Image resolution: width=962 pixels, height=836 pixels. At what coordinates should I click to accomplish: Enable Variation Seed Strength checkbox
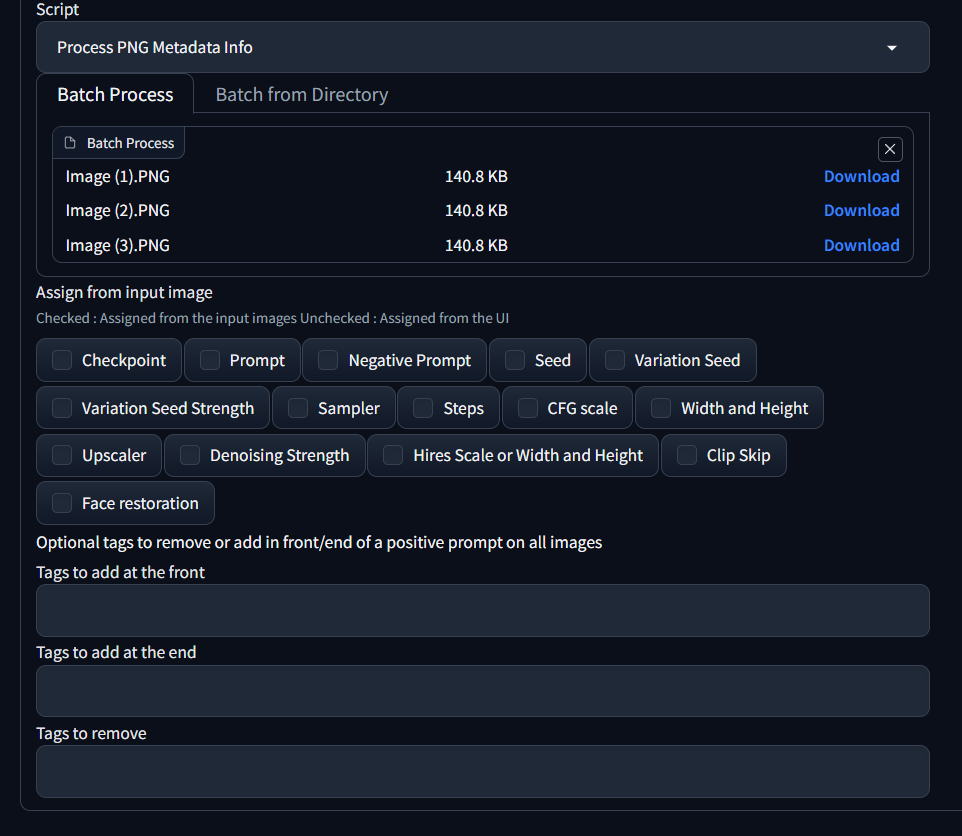(x=62, y=408)
